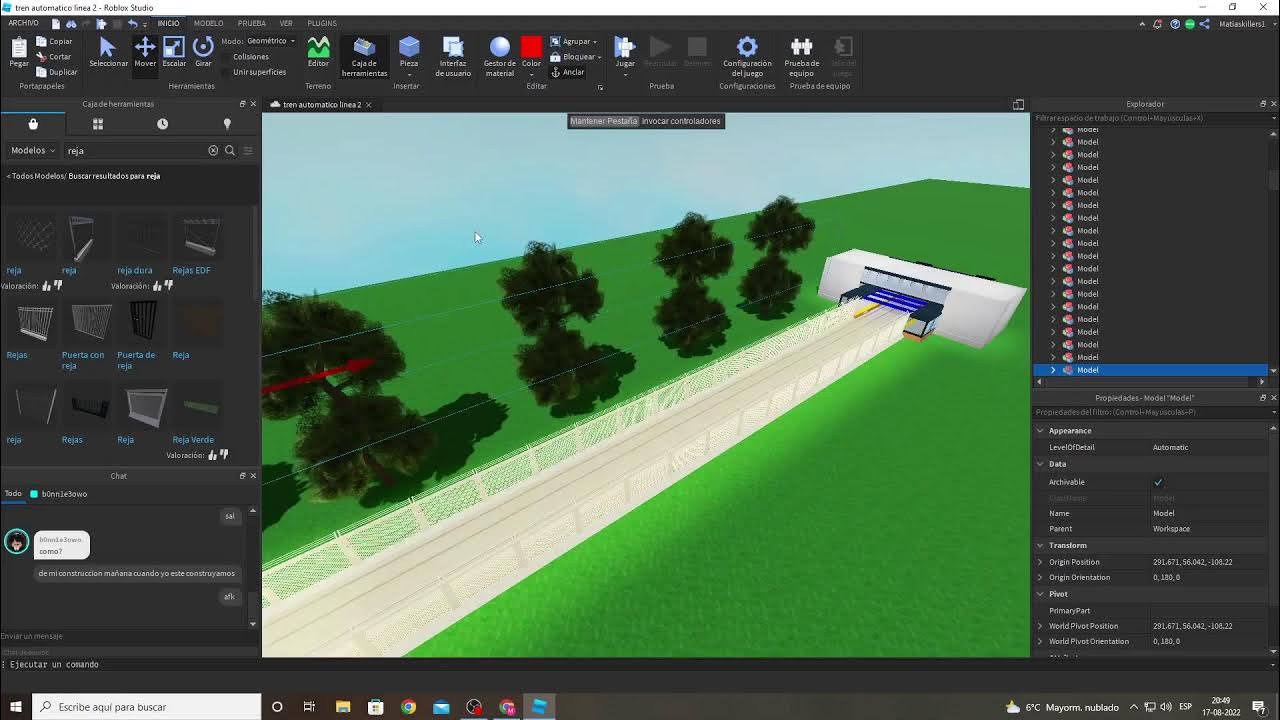
Task: Open the Modo Geométrico dropdown
Action: coord(271,41)
